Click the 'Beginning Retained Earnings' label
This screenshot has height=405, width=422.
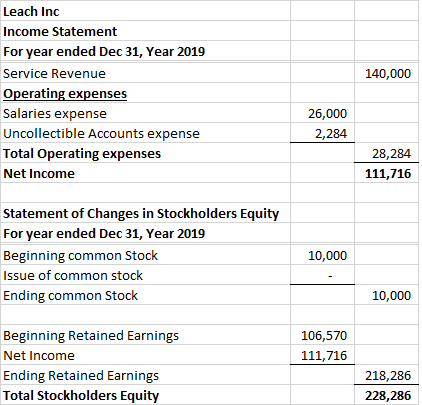coord(91,336)
